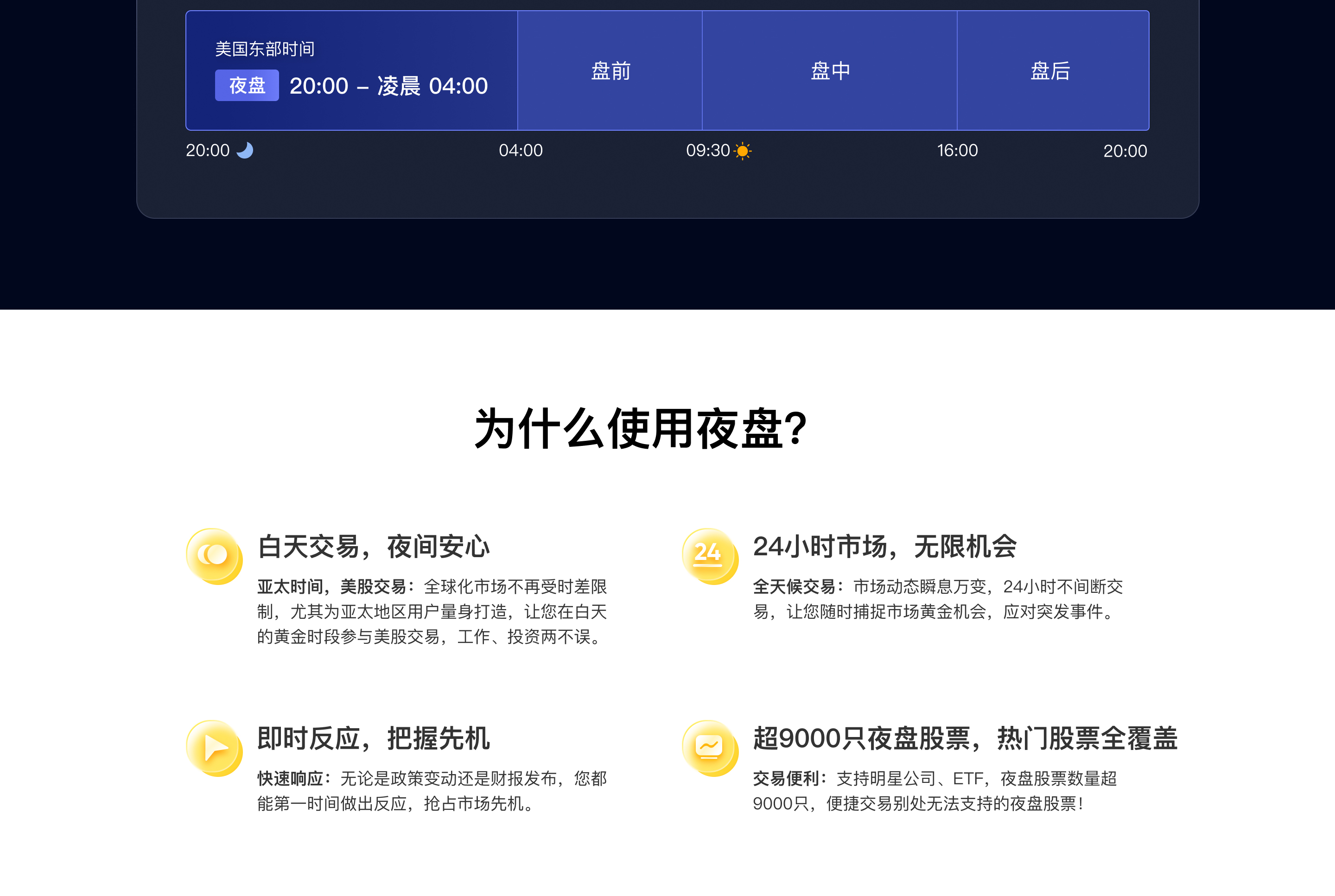
Task: Click the 16:00 timeline marker
Action: [957, 150]
